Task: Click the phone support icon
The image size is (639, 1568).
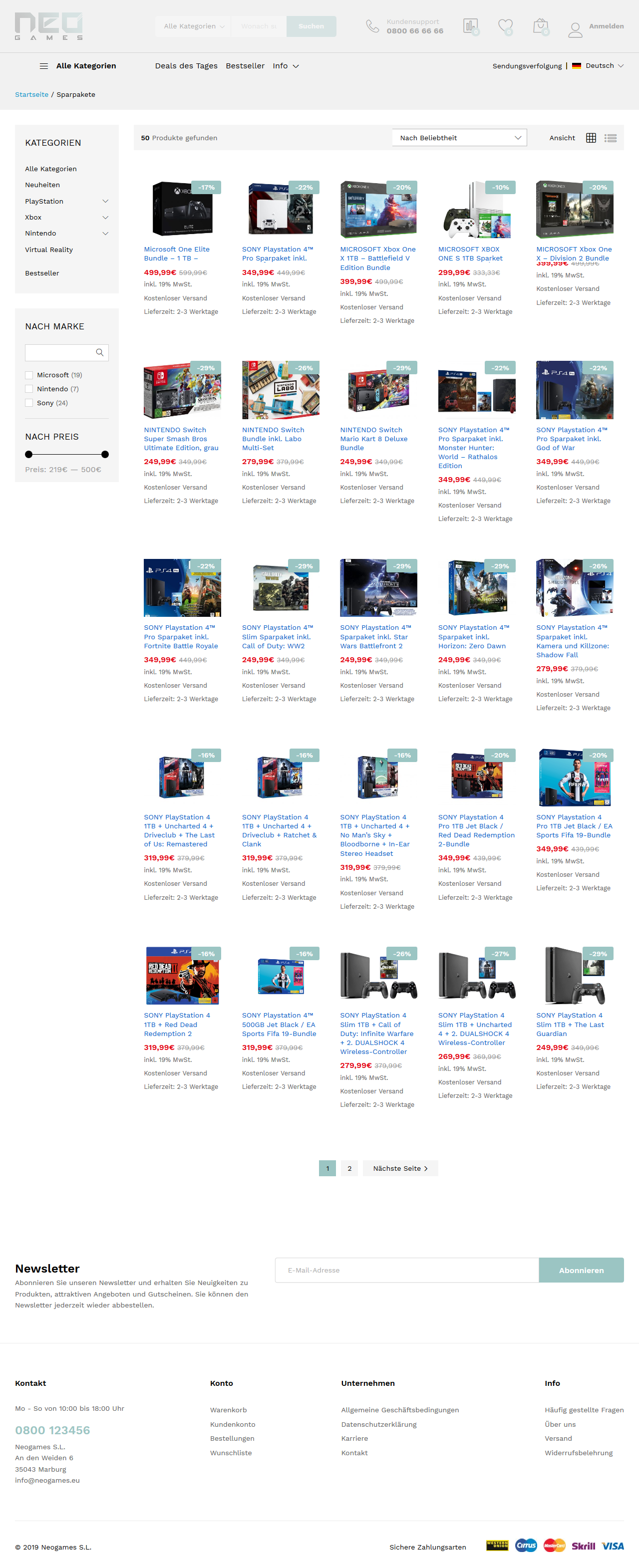Action: click(x=372, y=26)
